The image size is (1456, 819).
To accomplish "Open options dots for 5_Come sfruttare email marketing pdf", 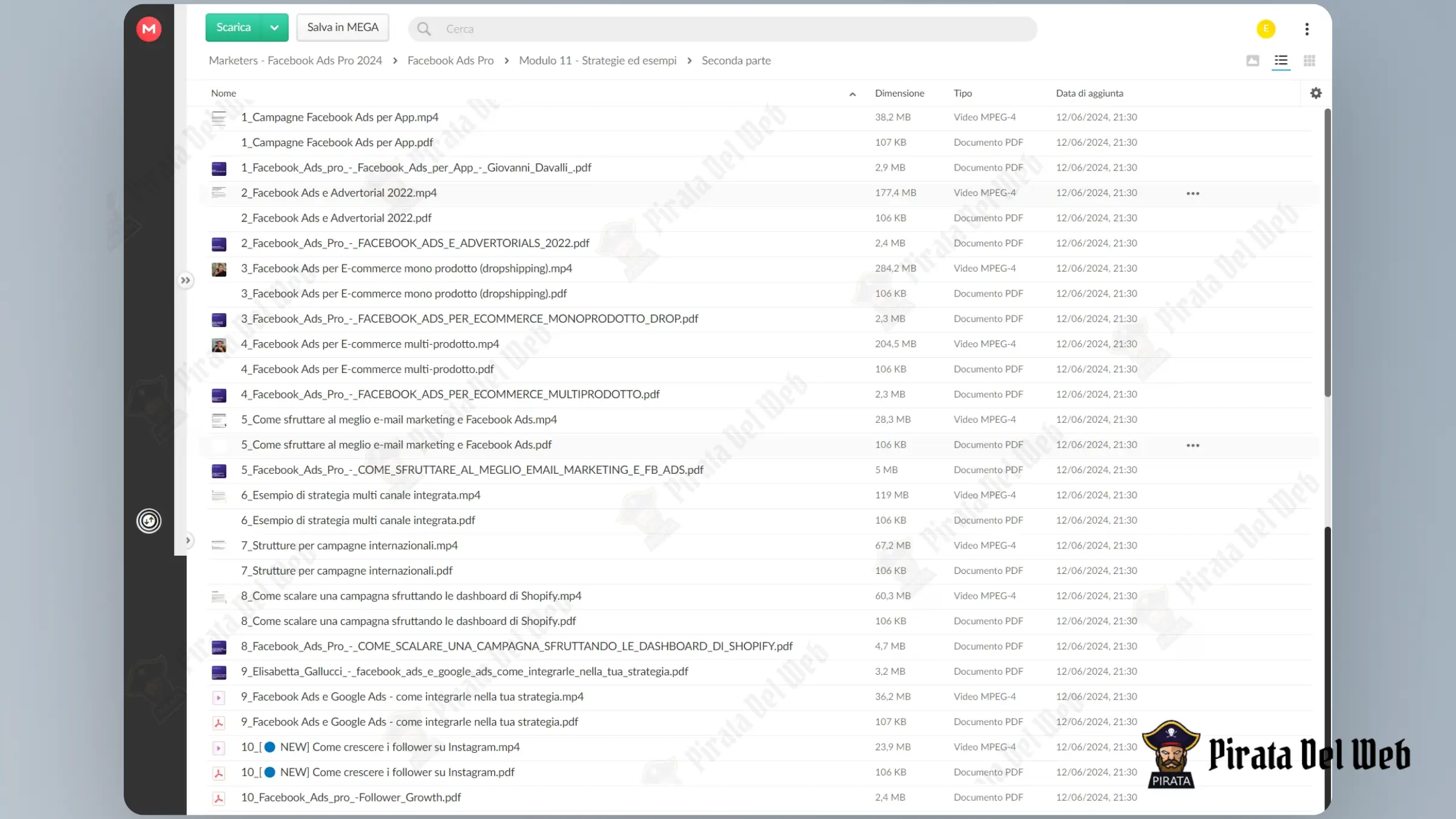I will [1193, 445].
